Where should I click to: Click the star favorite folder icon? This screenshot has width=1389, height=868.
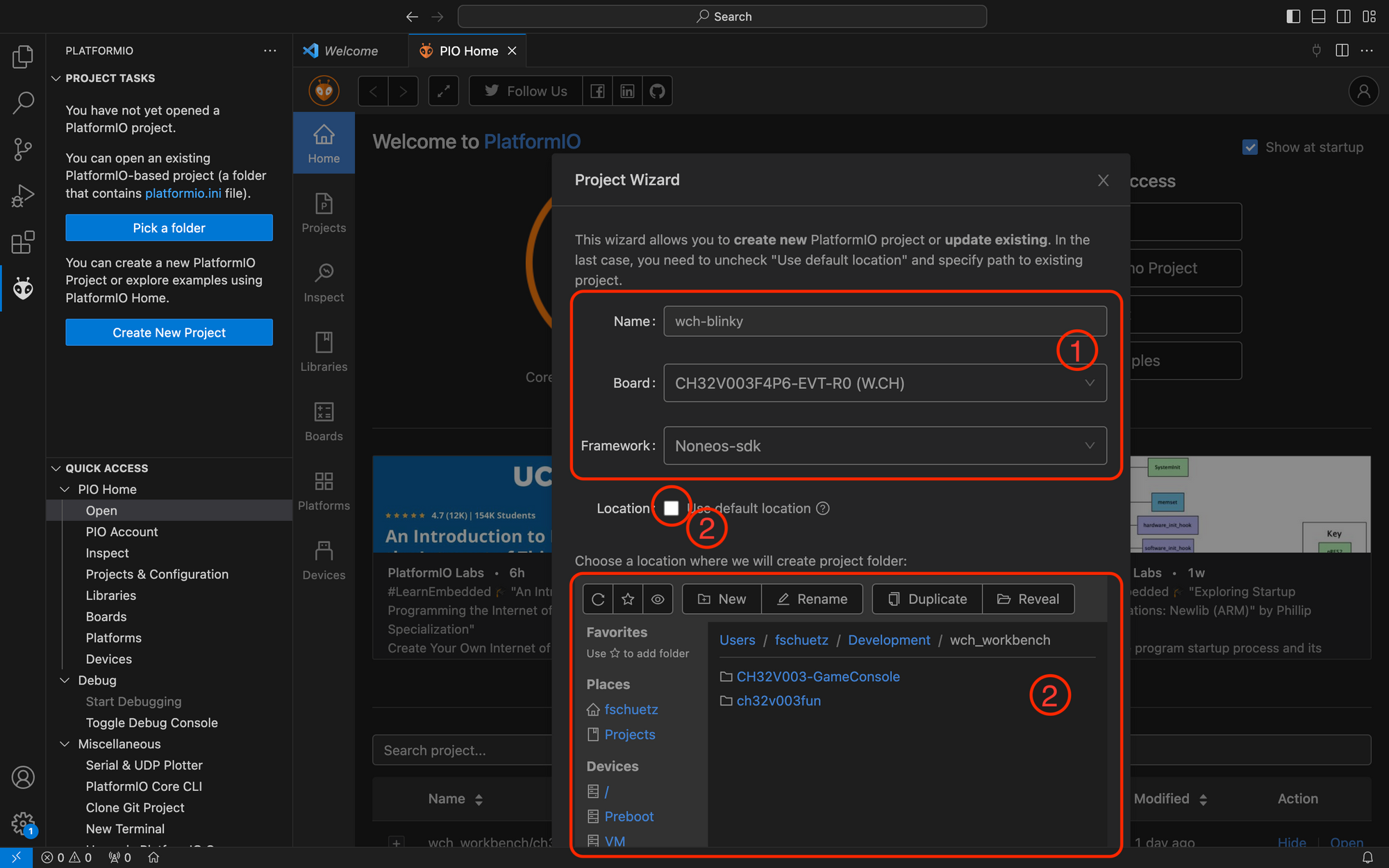click(x=628, y=599)
